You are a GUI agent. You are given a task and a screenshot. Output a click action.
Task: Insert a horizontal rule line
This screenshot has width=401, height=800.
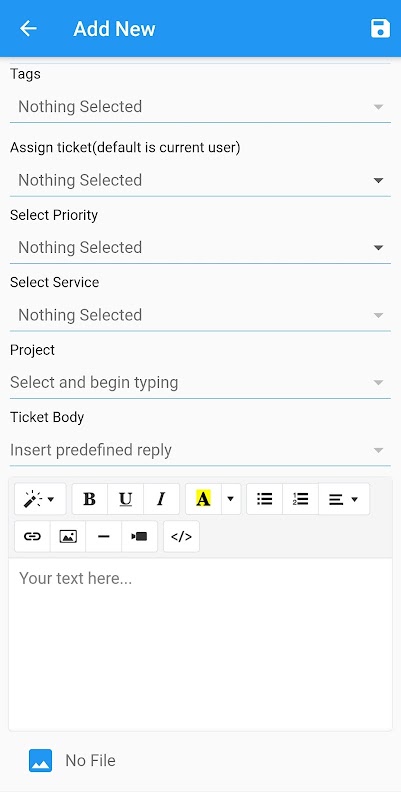pos(104,536)
